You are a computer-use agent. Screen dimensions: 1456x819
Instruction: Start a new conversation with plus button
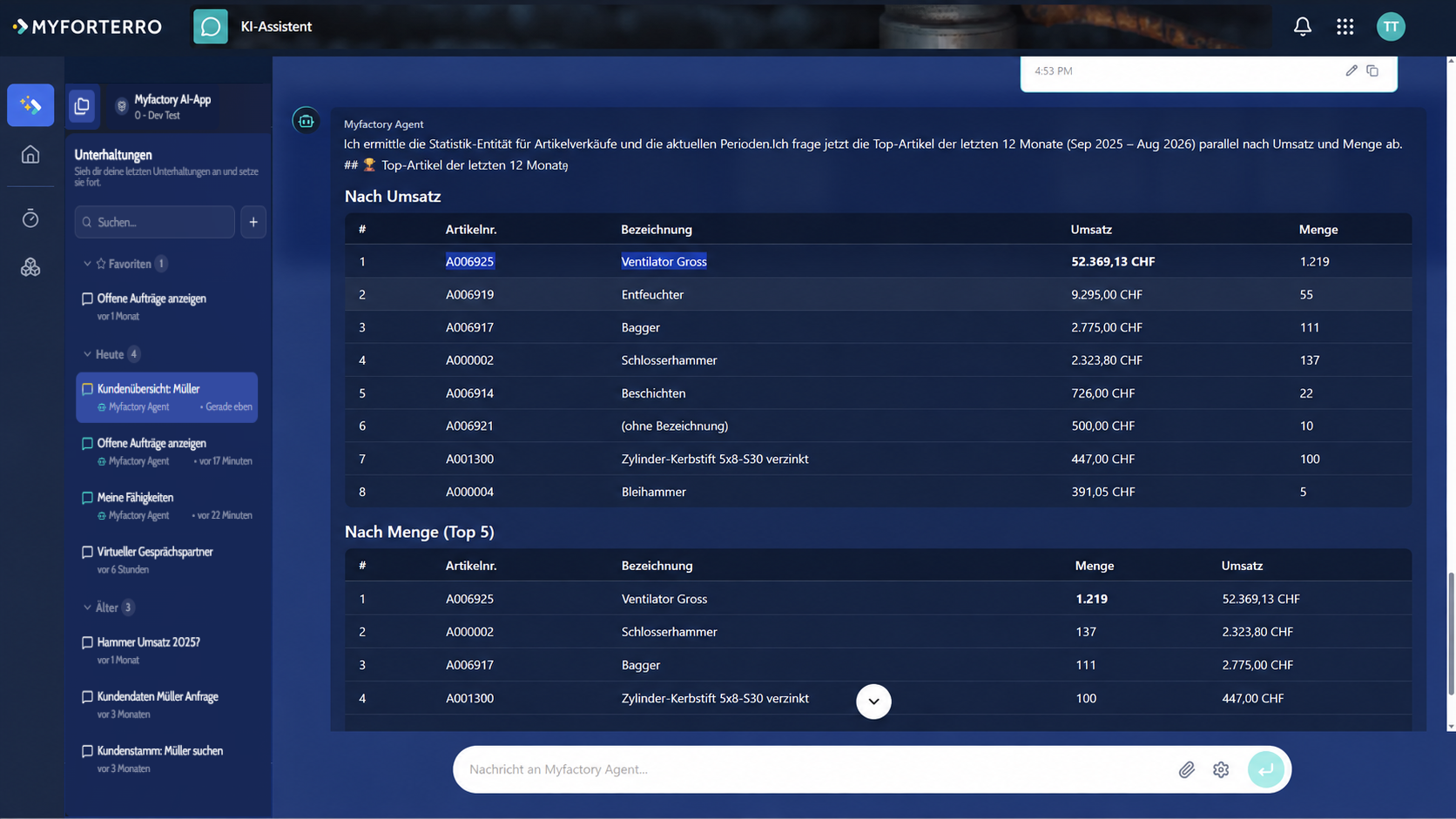coord(253,222)
